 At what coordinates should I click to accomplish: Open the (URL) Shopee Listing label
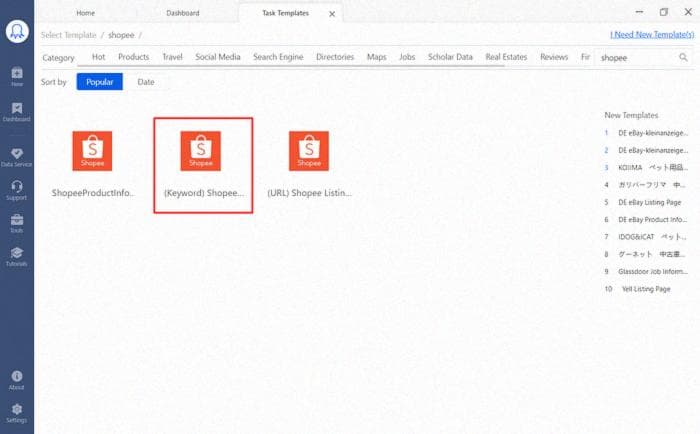coord(309,193)
